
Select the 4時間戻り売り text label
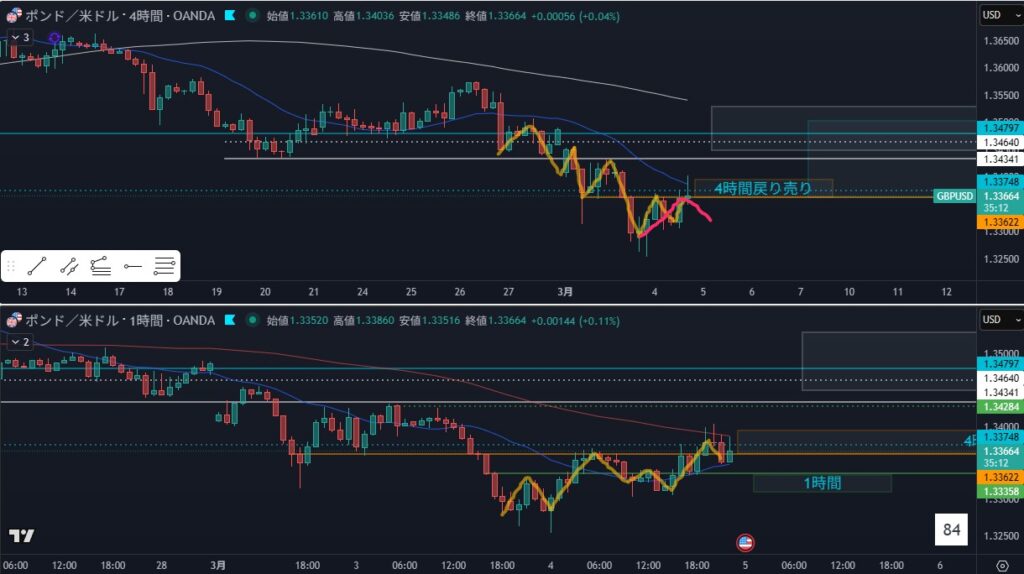tap(762, 187)
